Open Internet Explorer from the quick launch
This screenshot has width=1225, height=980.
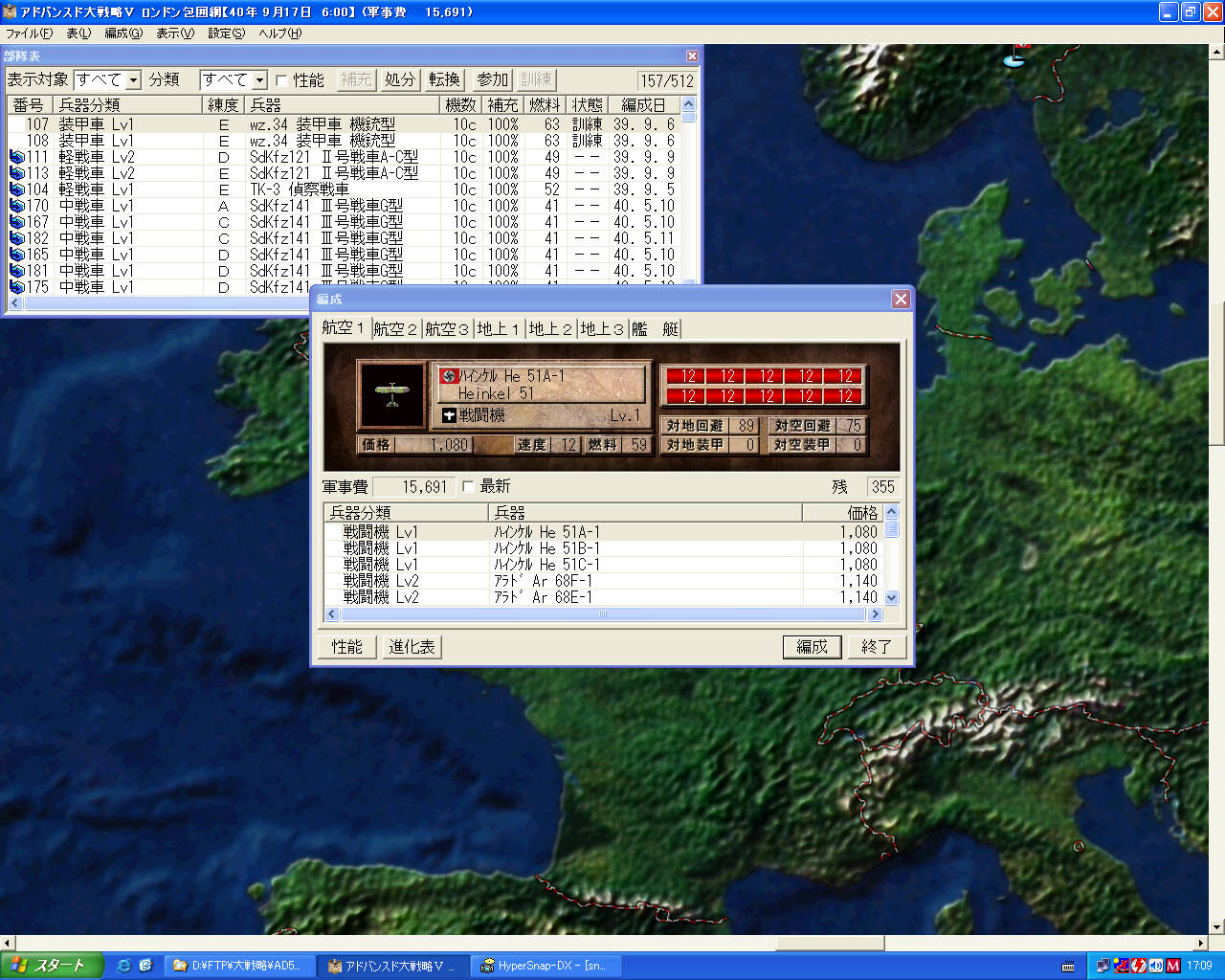(x=123, y=966)
